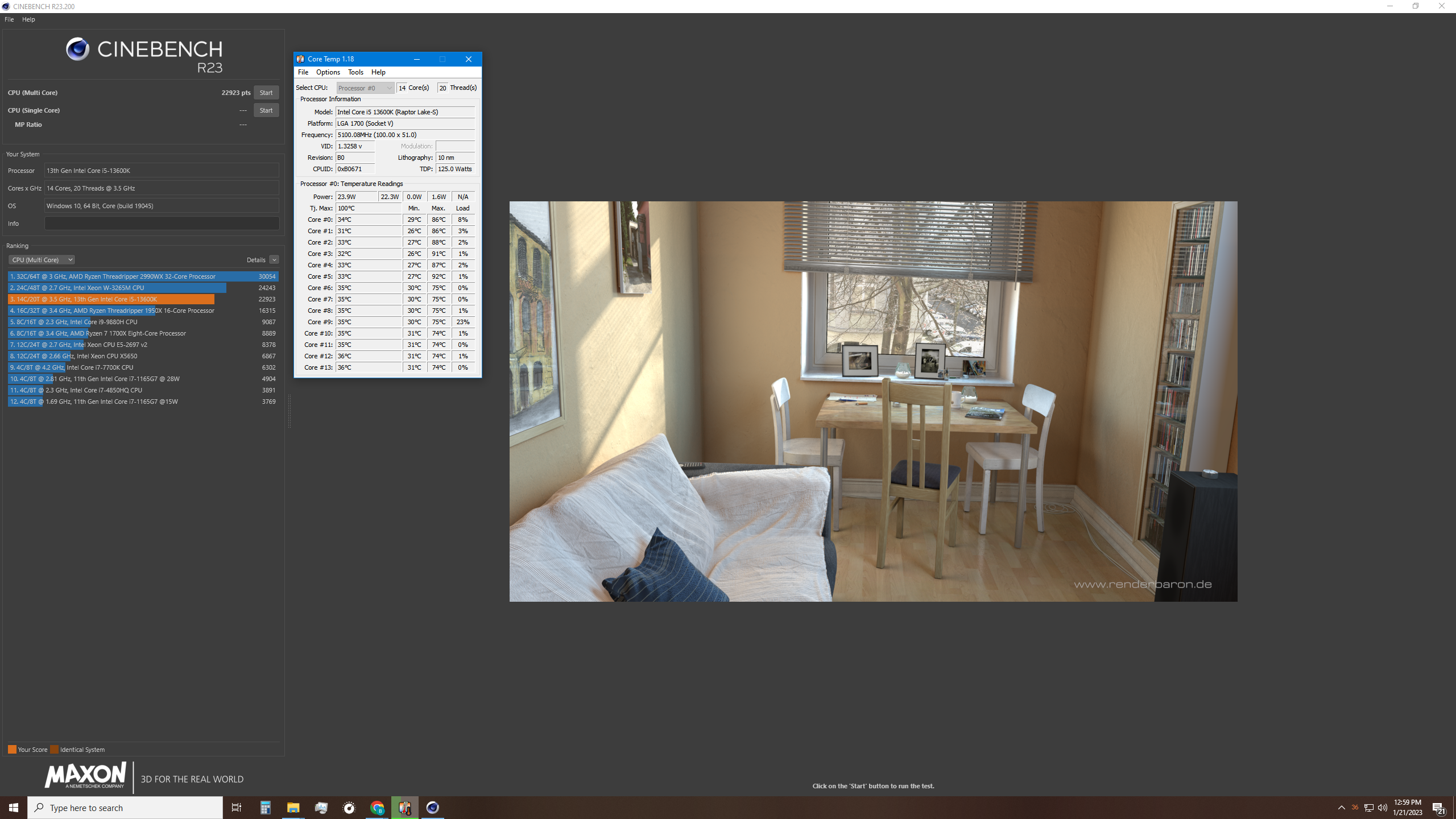Open Core Temp File menu
The width and height of the screenshot is (1456, 819).
click(303, 72)
